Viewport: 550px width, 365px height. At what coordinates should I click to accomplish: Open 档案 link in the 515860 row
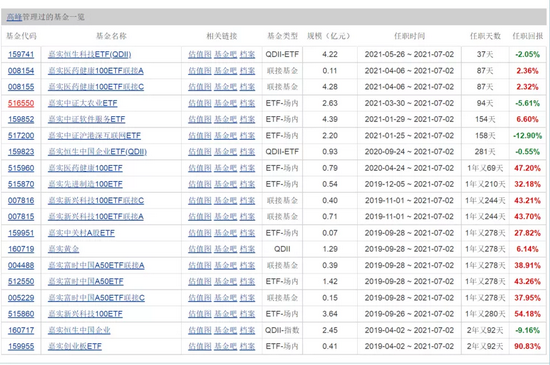(x=247, y=314)
